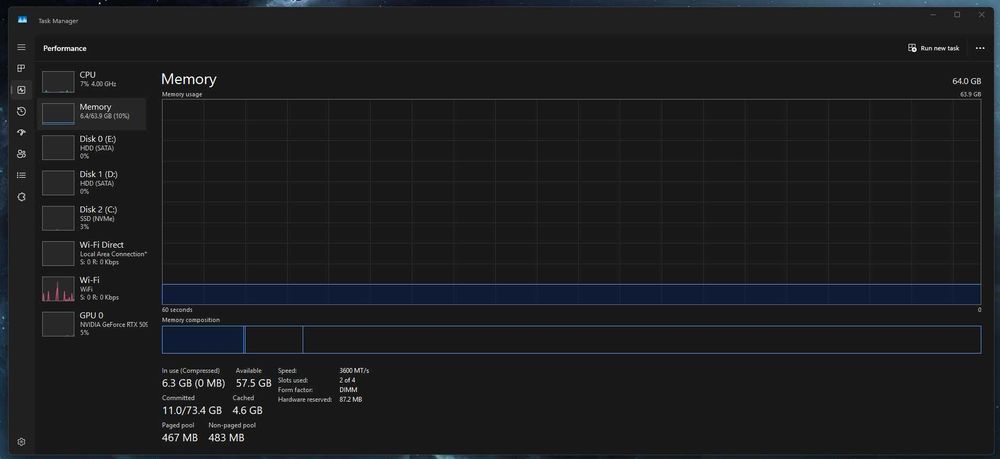The width and height of the screenshot is (1000, 459).
Task: Click the CPU mini graph thumbnail
Action: 58,82
